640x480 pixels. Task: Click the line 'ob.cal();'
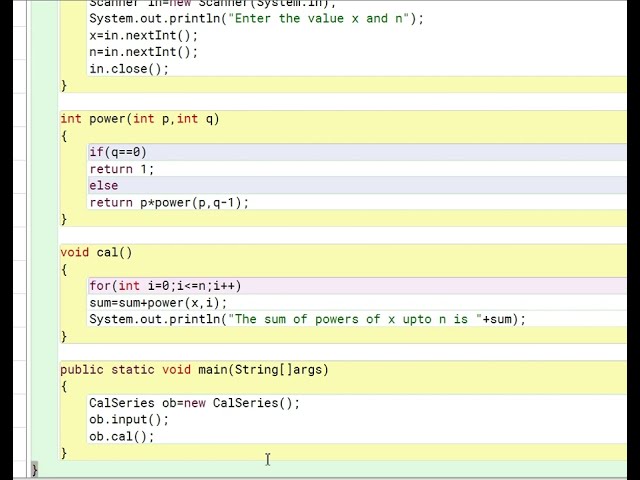coord(122,437)
